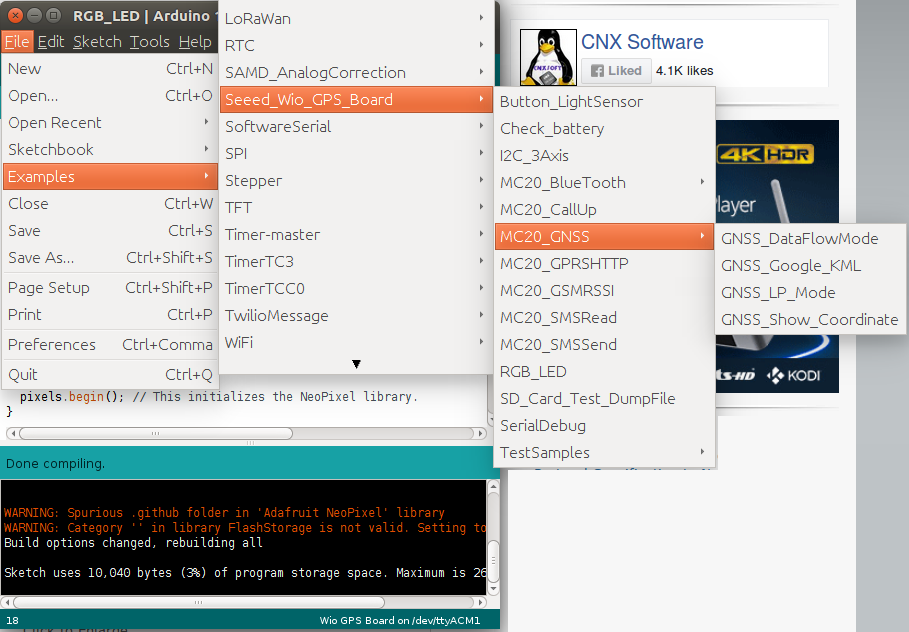The height and width of the screenshot is (632, 909).
Task: Expand the Stepper examples submenu
Action: coord(356,181)
